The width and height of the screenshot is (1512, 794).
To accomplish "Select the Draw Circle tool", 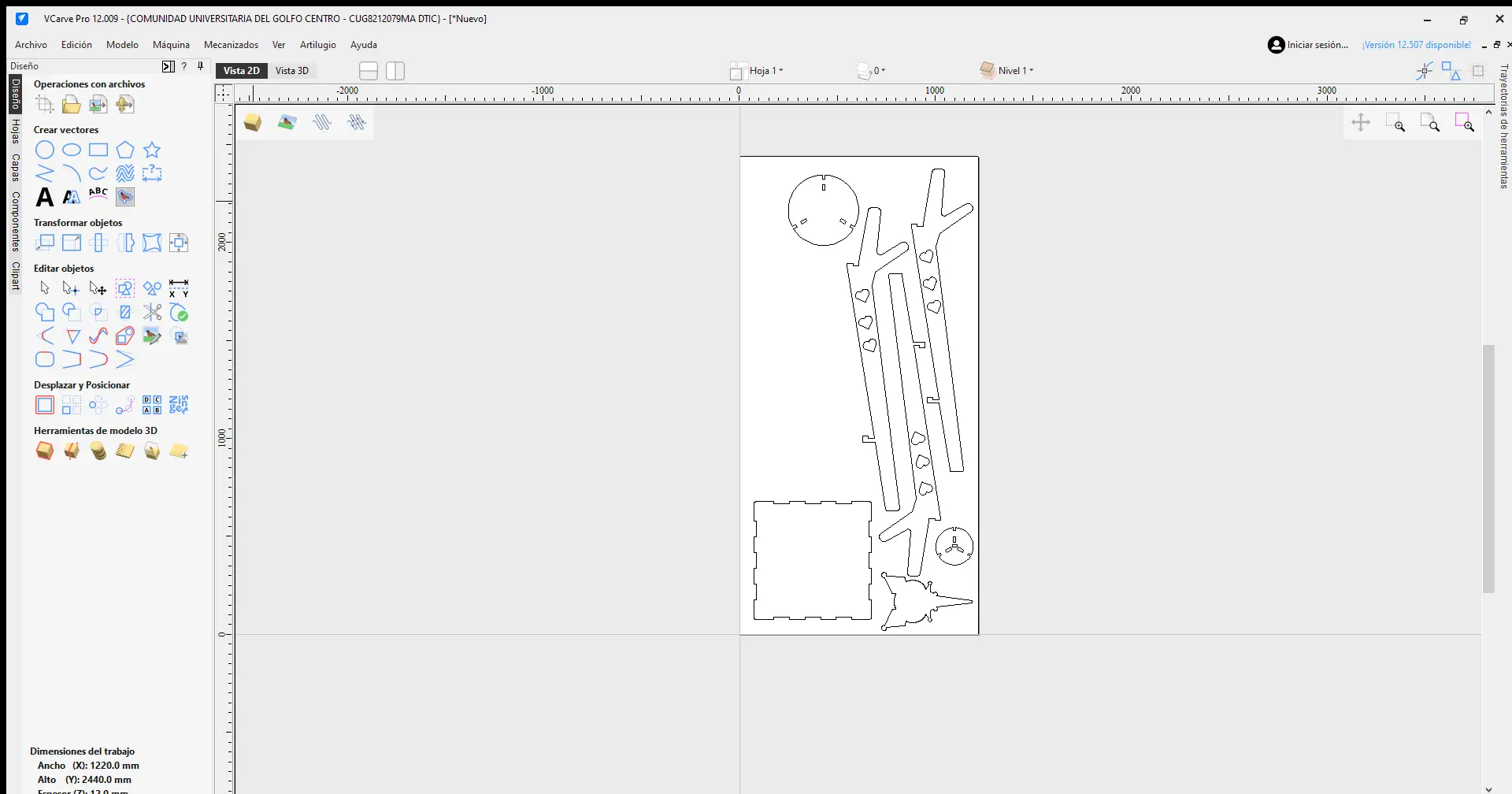I will point(45,150).
